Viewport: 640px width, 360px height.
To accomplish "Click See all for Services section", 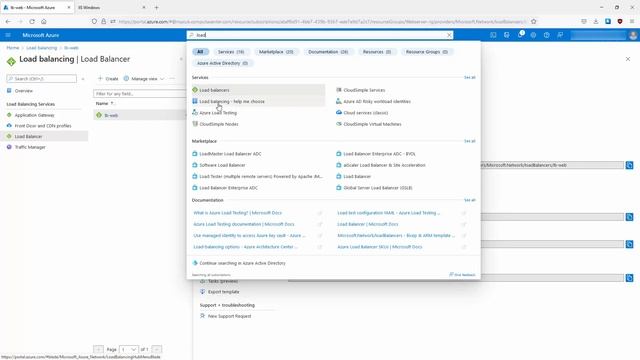I will [x=469, y=77].
